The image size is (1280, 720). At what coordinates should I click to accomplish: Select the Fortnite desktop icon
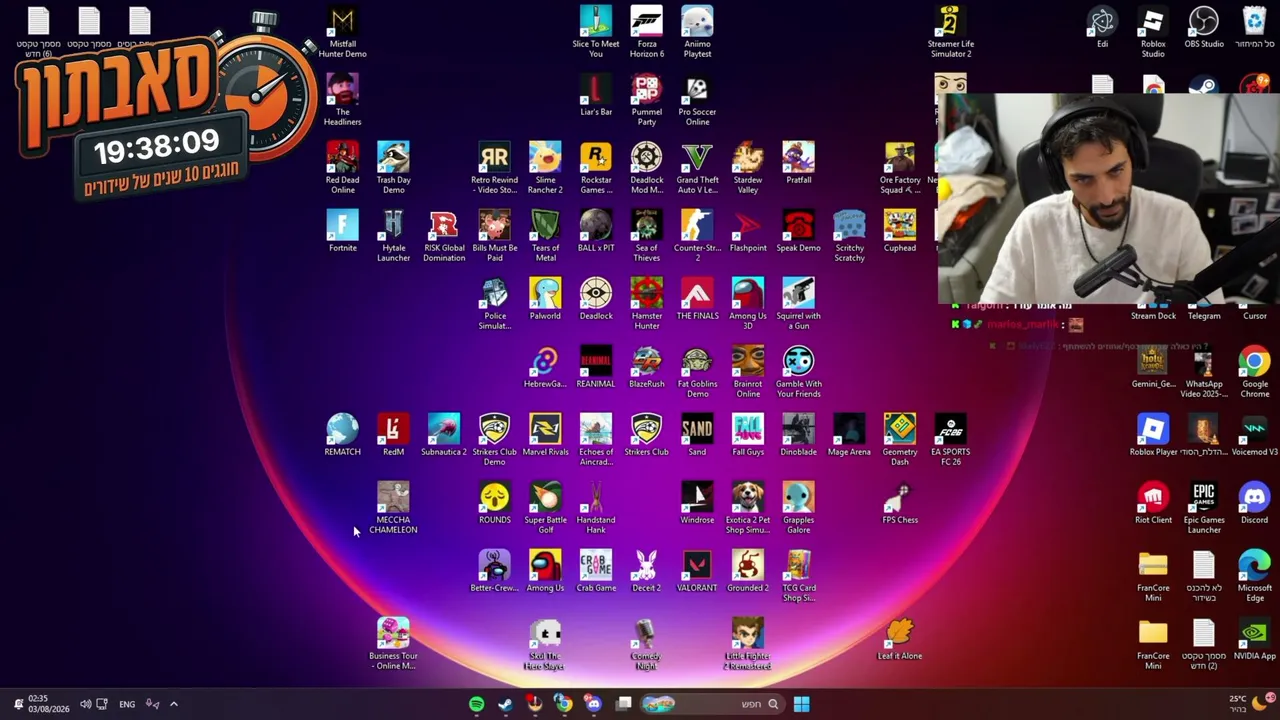pos(342,231)
